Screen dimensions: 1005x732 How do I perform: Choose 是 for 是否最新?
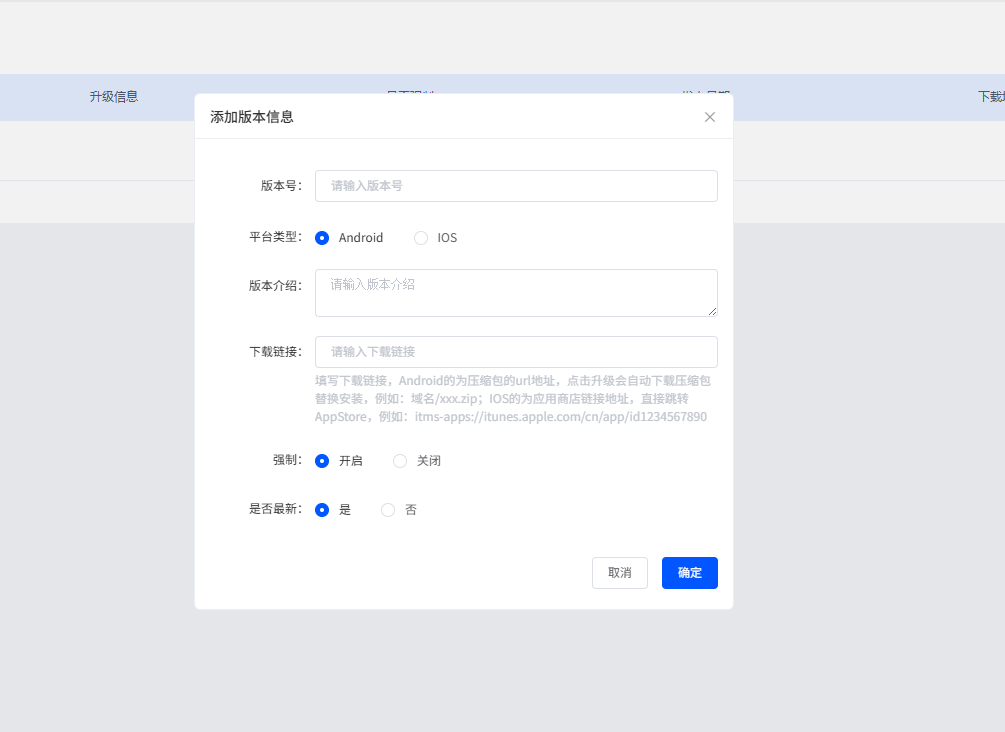tap(322, 510)
